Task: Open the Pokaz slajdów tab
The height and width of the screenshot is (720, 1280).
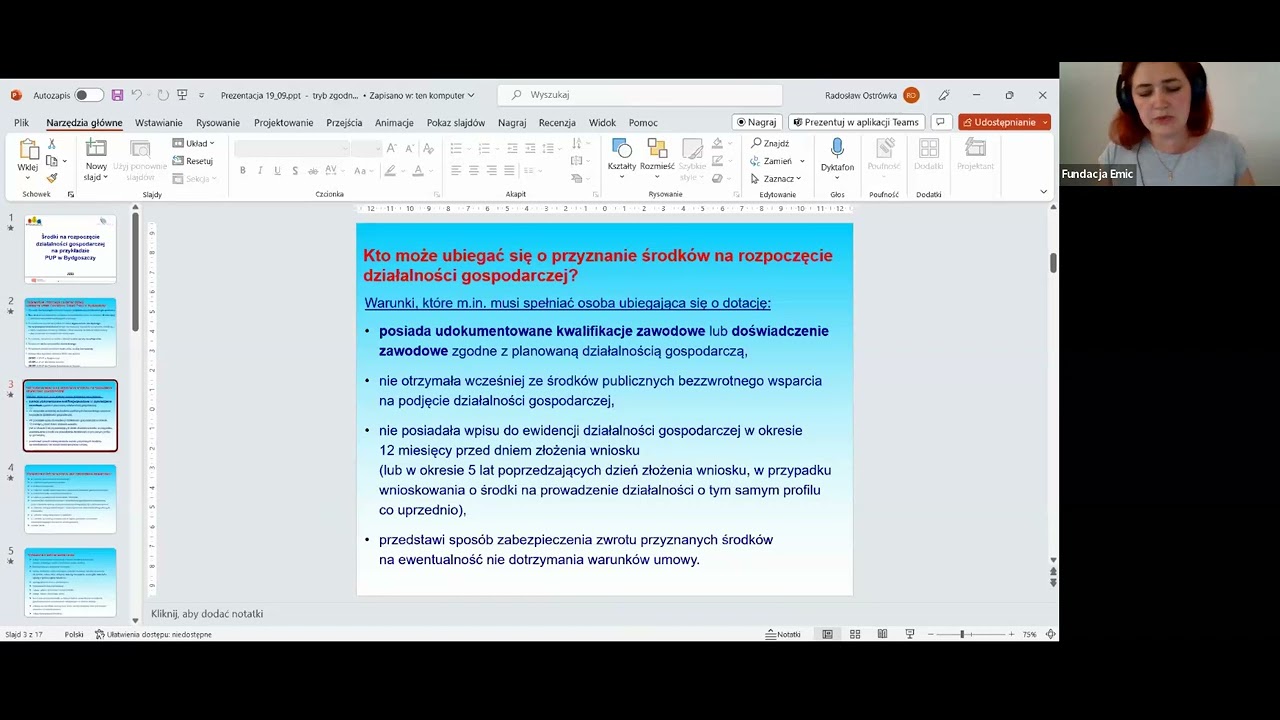Action: (456, 123)
